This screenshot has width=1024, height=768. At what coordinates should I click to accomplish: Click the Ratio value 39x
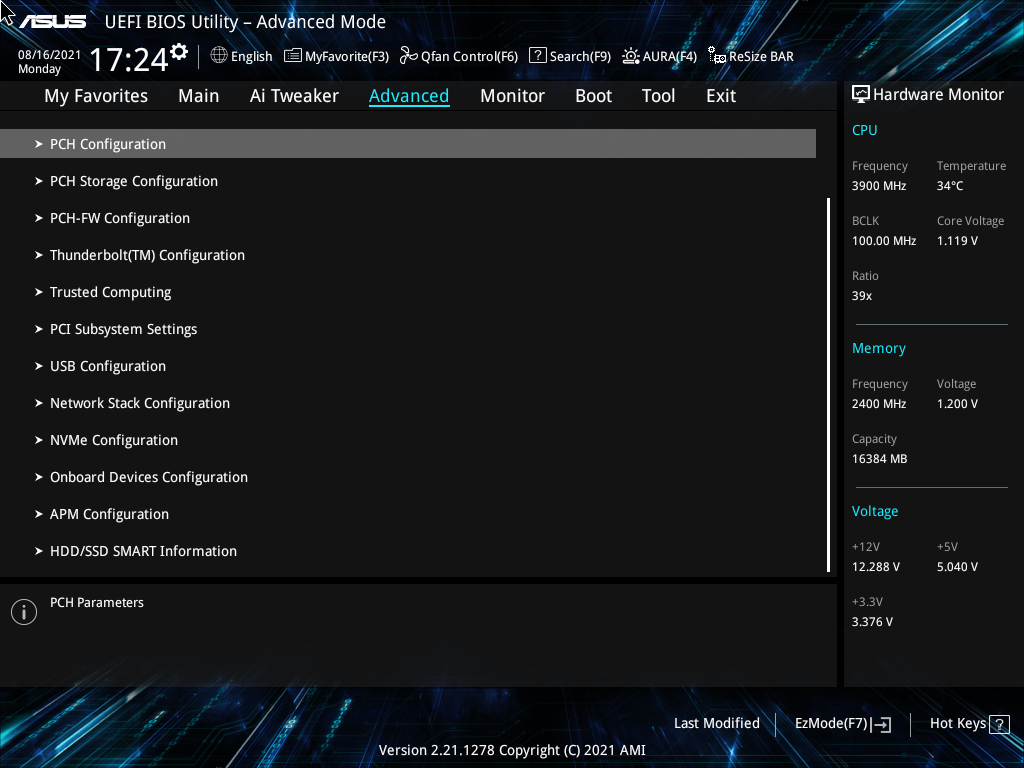[x=861, y=296]
